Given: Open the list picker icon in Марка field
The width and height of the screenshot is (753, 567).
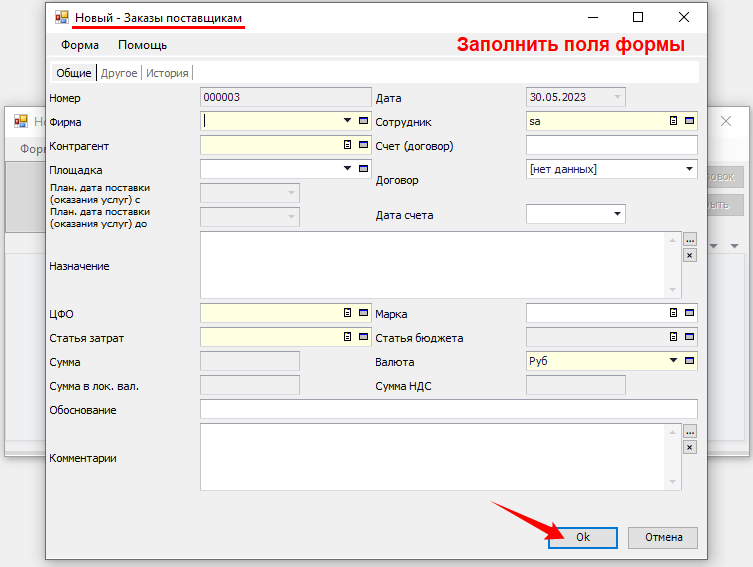Looking at the screenshot, I should tap(674, 313).
